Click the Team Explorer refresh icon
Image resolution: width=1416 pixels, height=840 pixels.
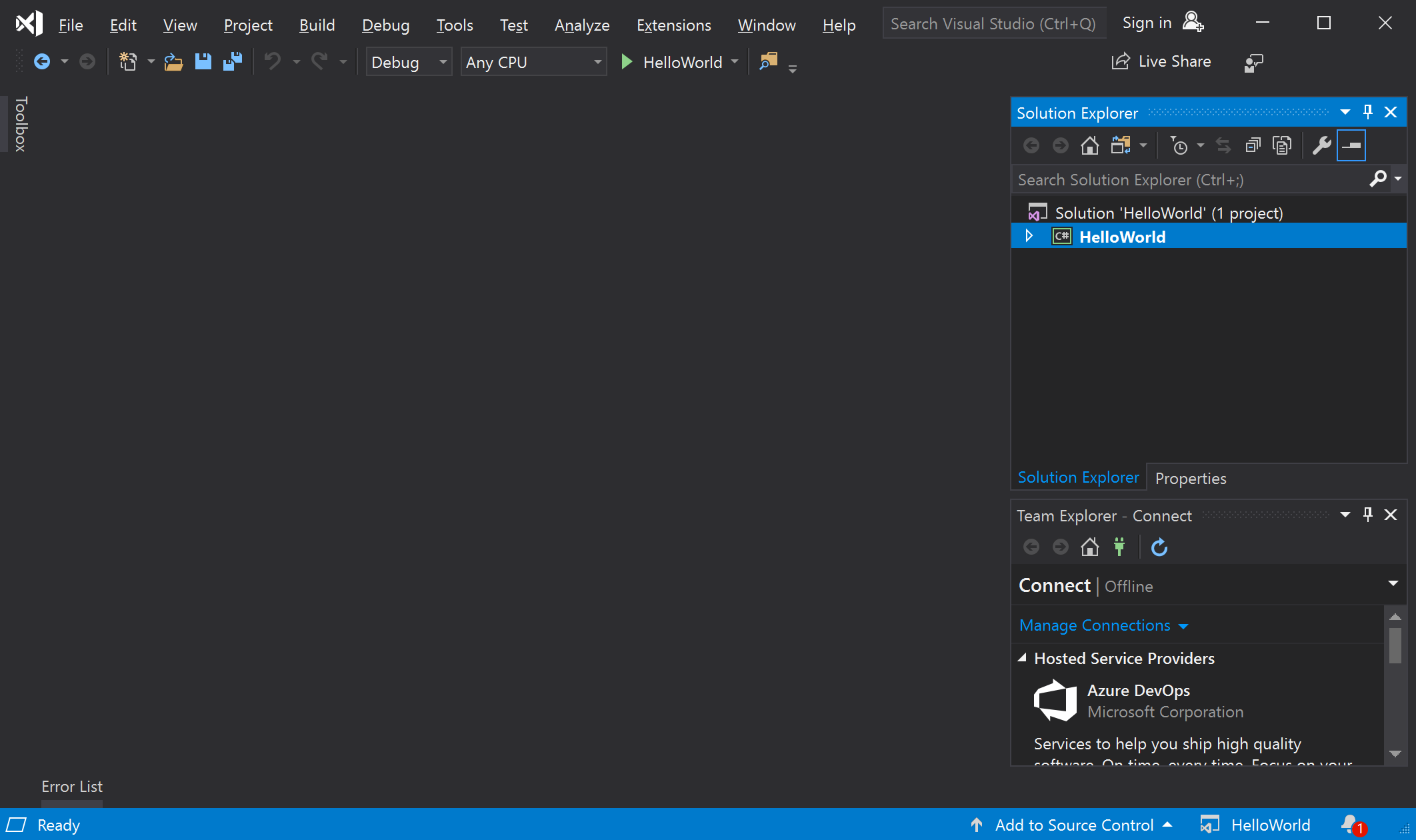tap(1158, 547)
